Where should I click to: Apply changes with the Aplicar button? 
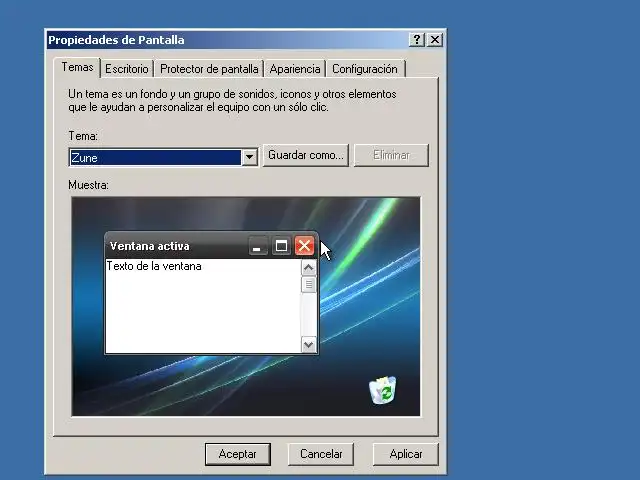(406, 454)
